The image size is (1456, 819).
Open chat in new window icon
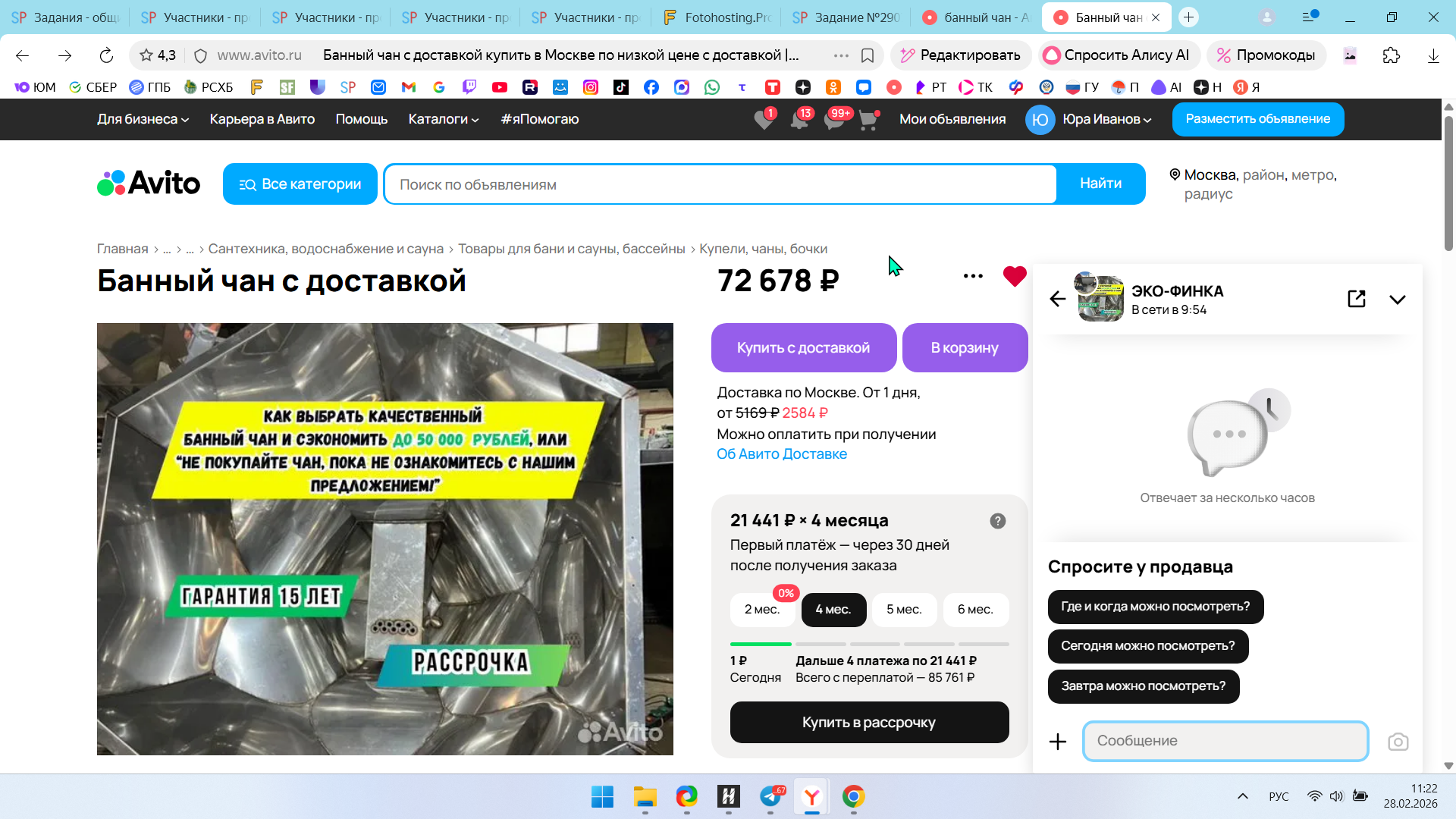click(1357, 299)
